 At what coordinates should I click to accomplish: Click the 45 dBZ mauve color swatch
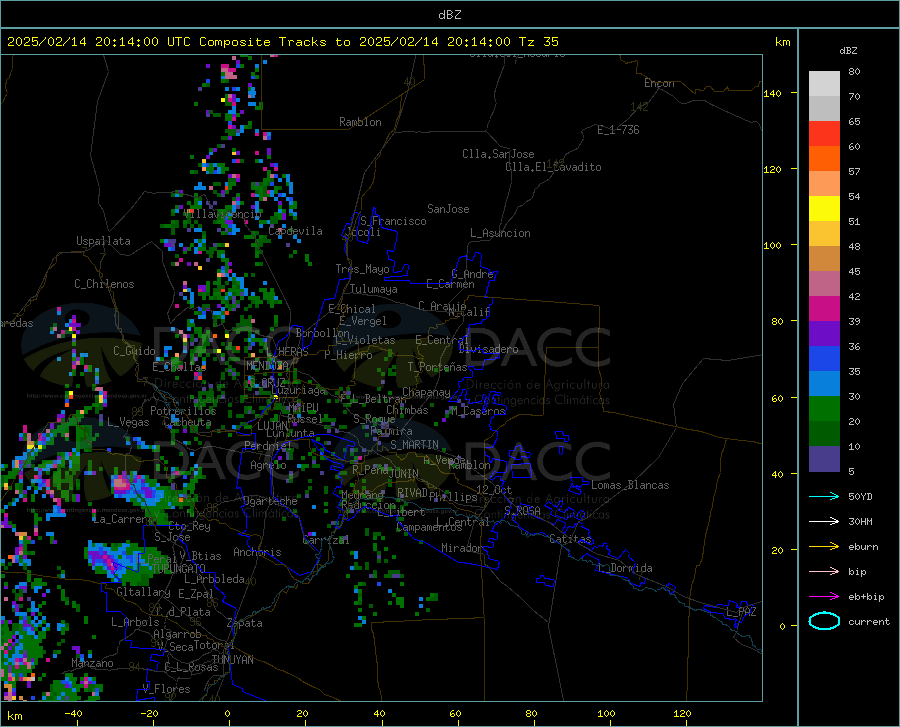point(824,284)
